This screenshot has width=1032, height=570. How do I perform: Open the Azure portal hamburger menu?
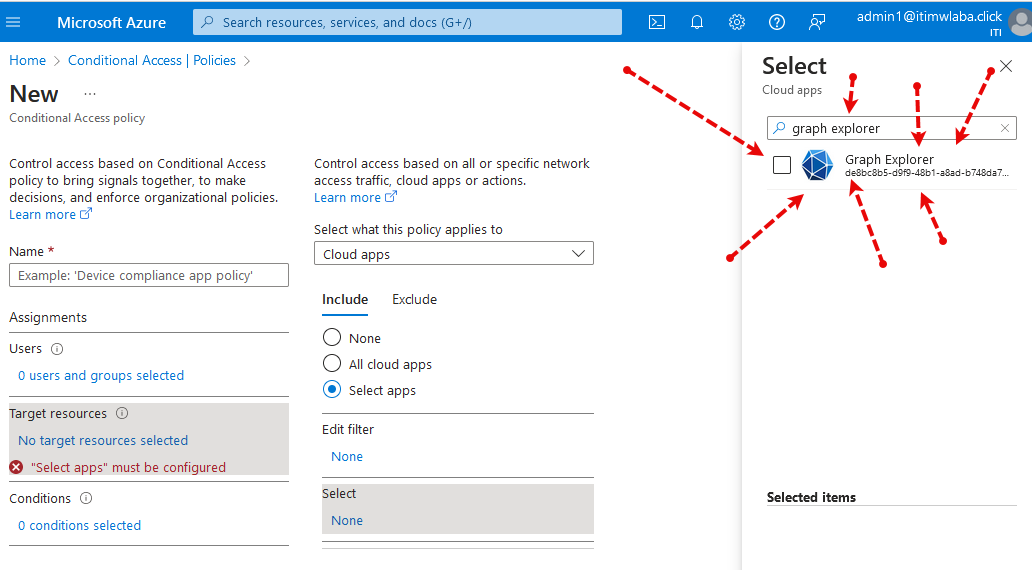click(13, 22)
